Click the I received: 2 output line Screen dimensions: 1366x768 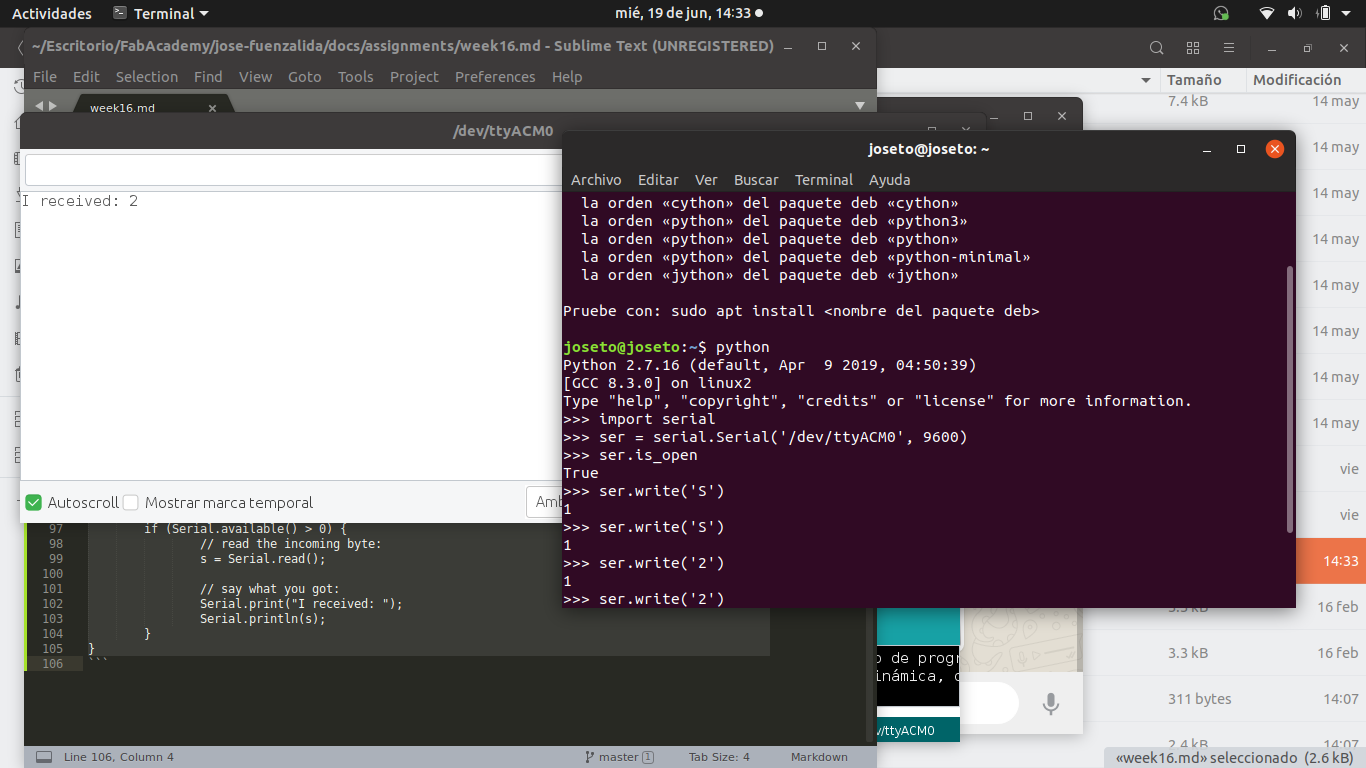pos(80,202)
